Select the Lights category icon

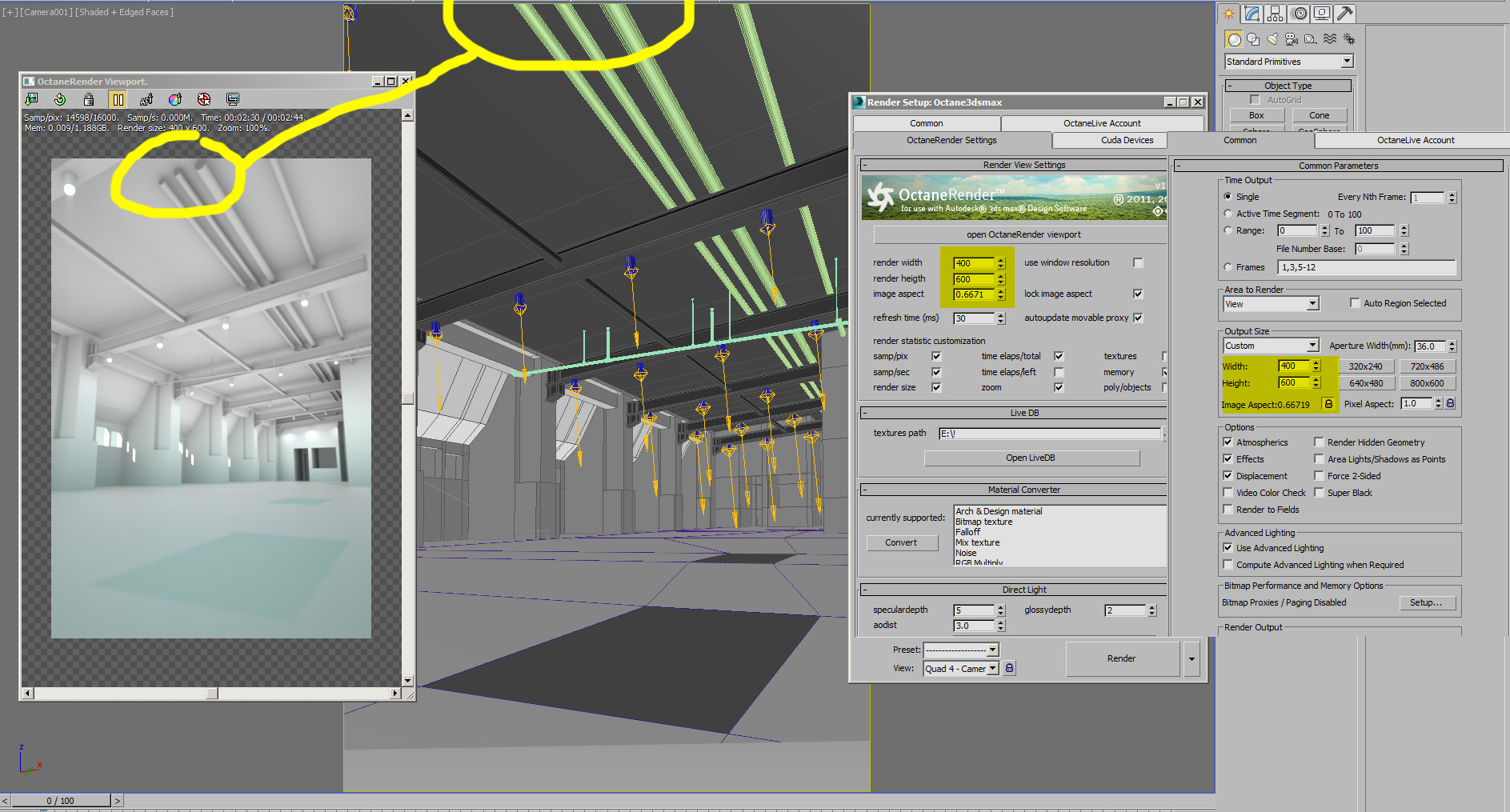click(x=1272, y=39)
